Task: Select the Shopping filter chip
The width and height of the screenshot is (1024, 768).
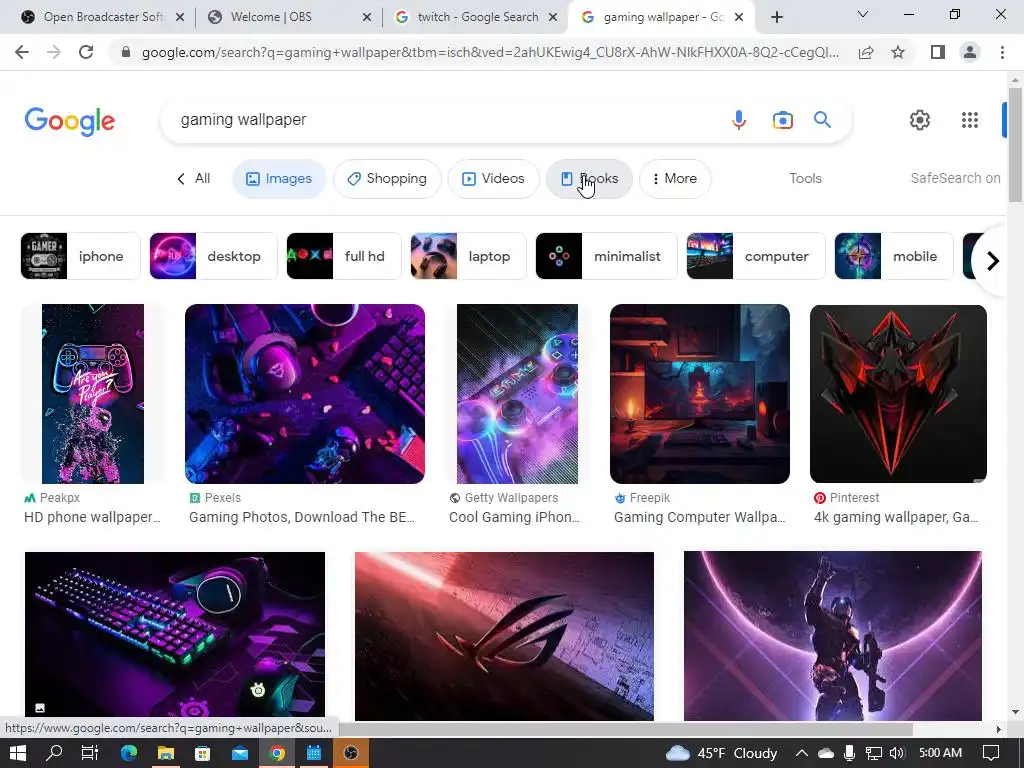Action: pyautogui.click(x=387, y=179)
